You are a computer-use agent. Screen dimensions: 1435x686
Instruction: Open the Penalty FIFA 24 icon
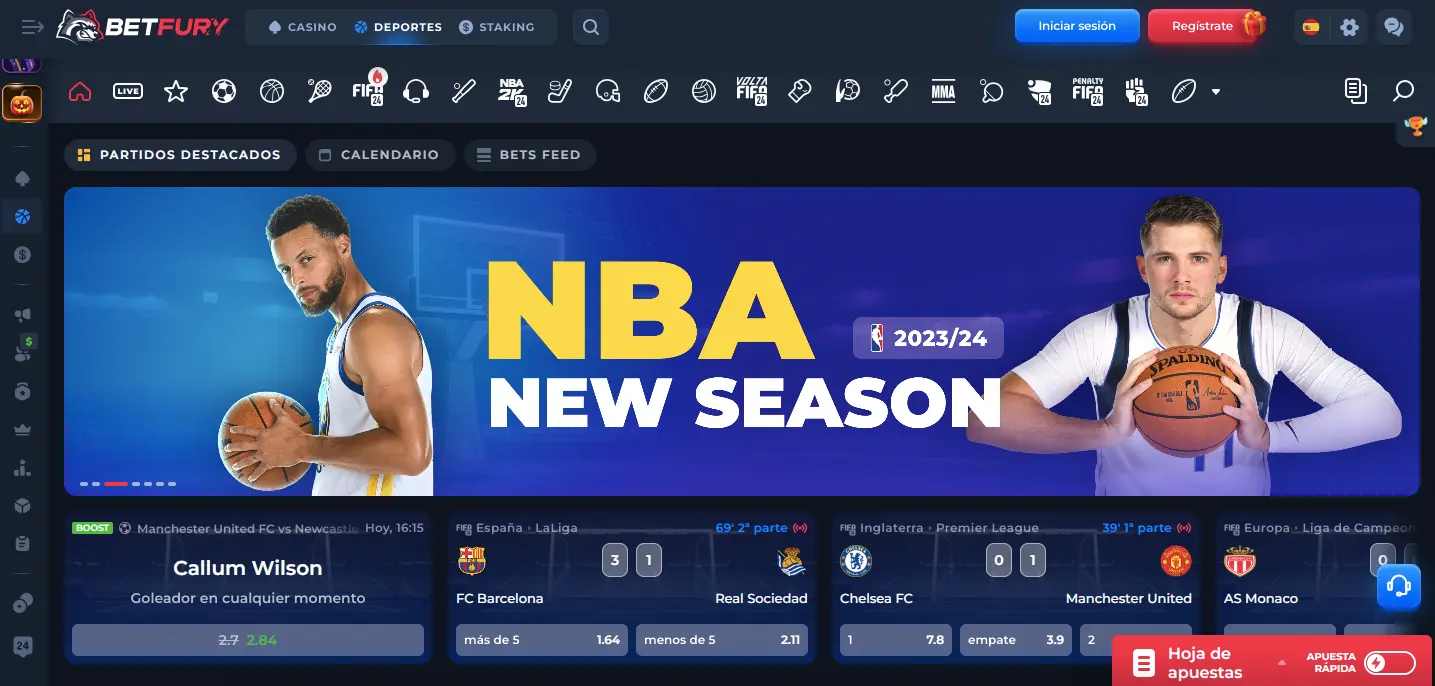point(1088,92)
